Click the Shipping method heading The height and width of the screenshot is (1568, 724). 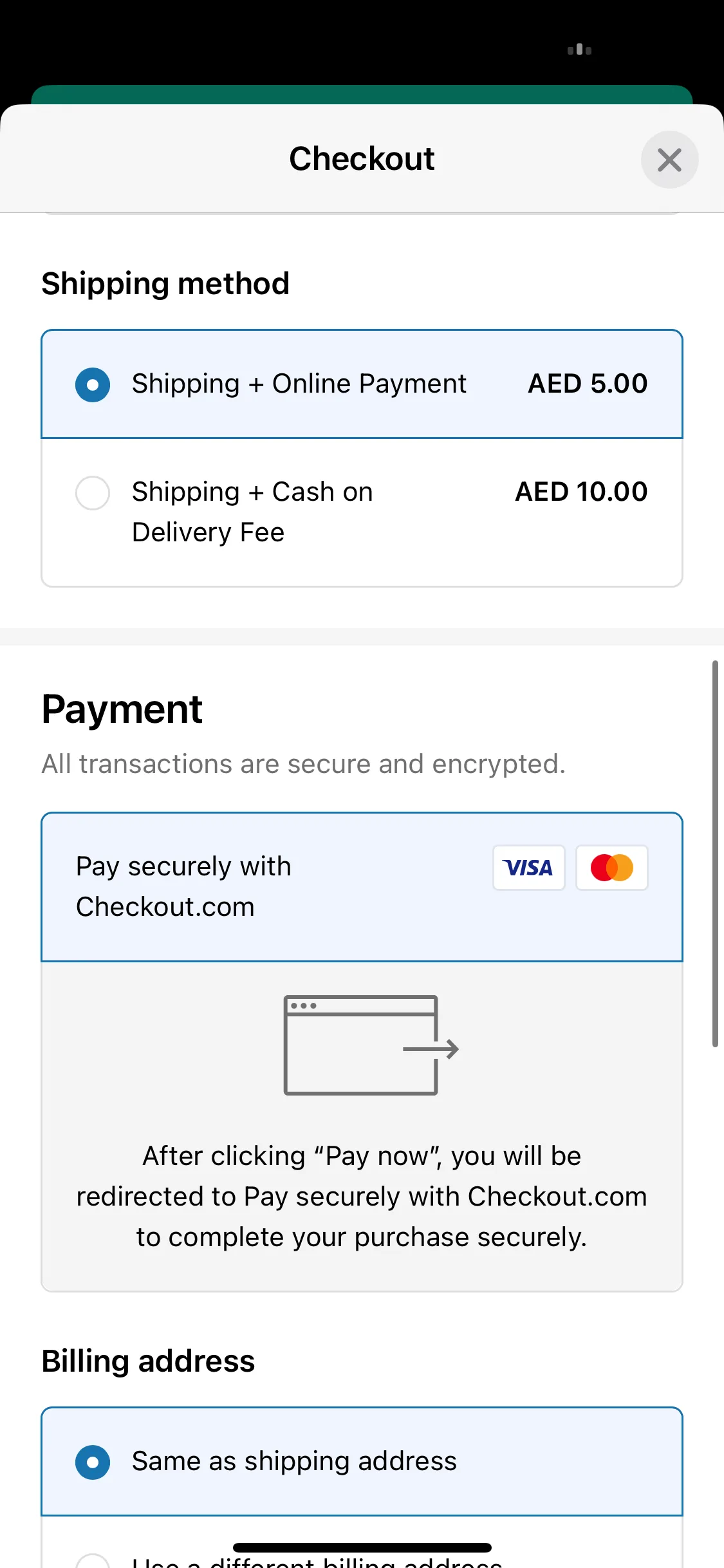point(165,284)
